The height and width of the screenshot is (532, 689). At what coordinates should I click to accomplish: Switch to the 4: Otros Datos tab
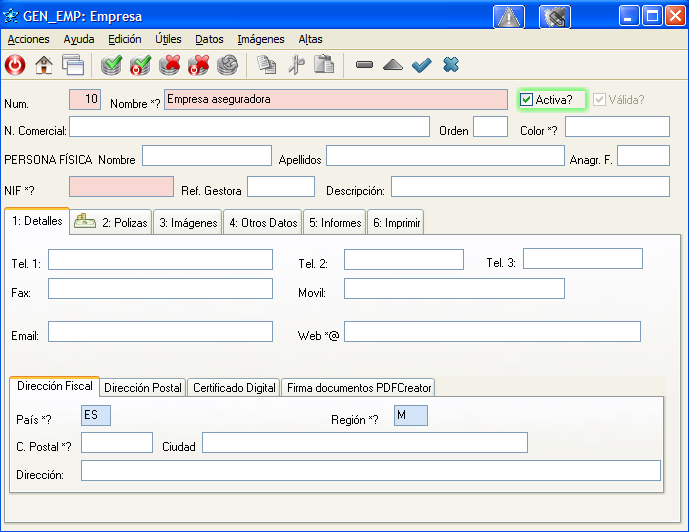(x=263, y=223)
